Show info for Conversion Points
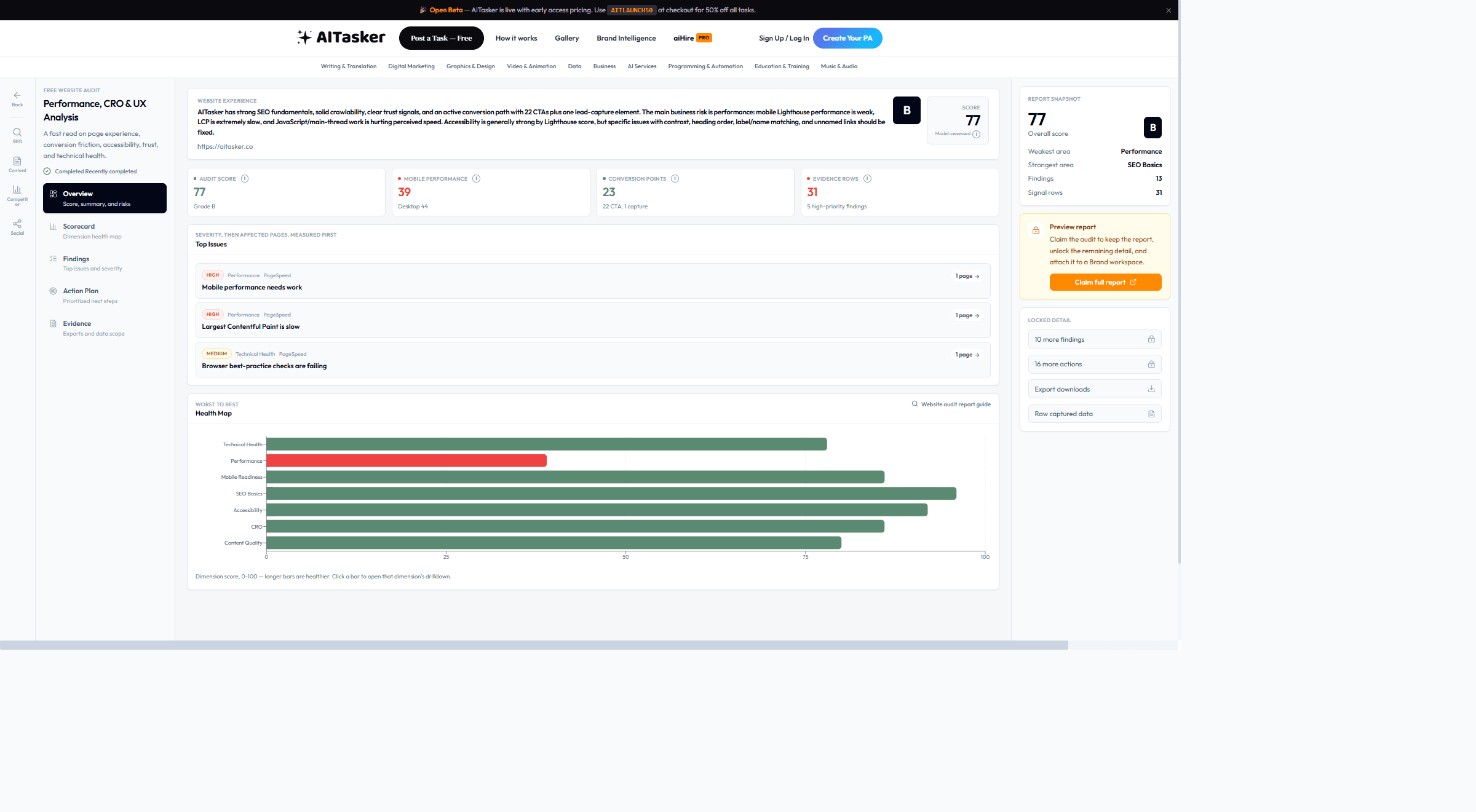This screenshot has width=1476, height=812. pos(675,179)
